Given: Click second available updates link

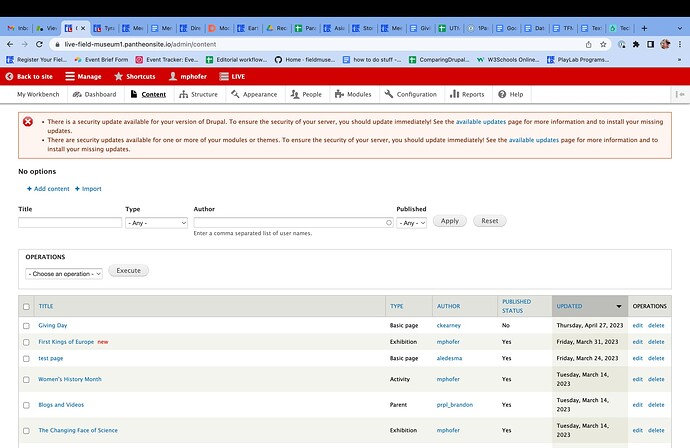Looking at the screenshot, I should click(x=534, y=140).
